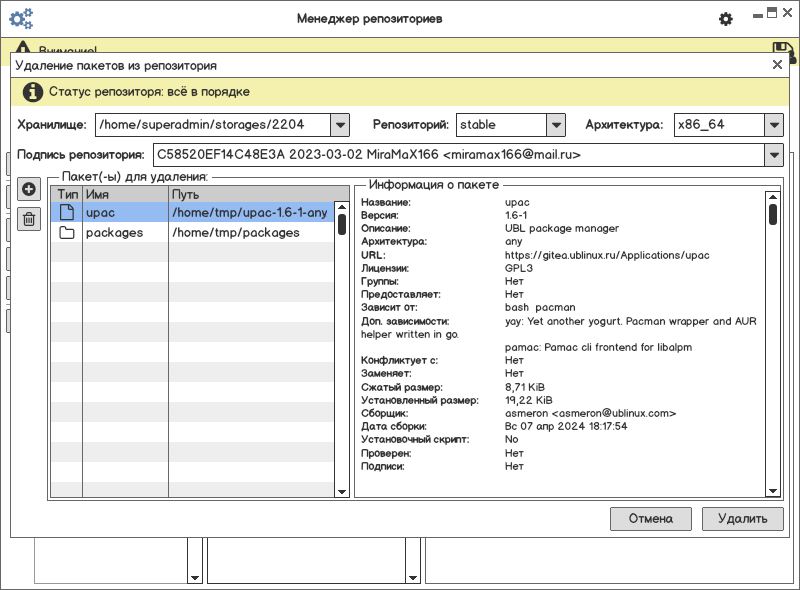Click the package info panel scrollbar
The height and width of the screenshot is (590, 800).
(x=773, y=215)
